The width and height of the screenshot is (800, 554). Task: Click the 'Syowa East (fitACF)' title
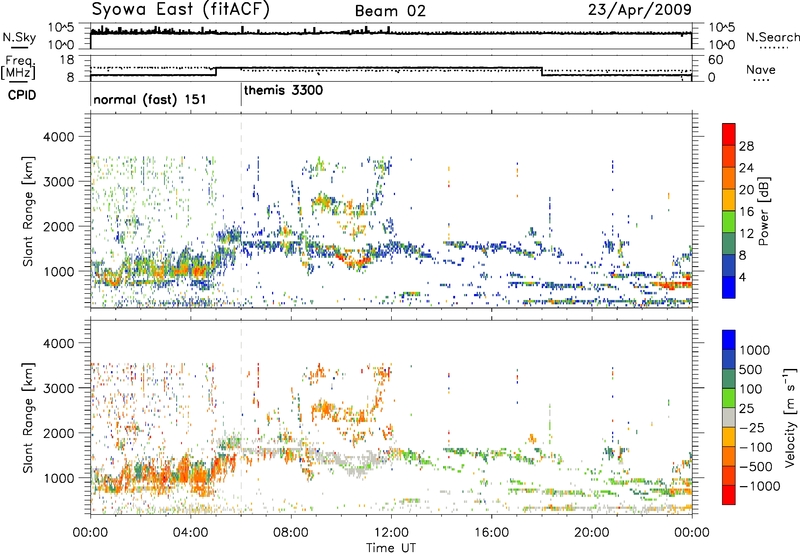[x=181, y=9]
